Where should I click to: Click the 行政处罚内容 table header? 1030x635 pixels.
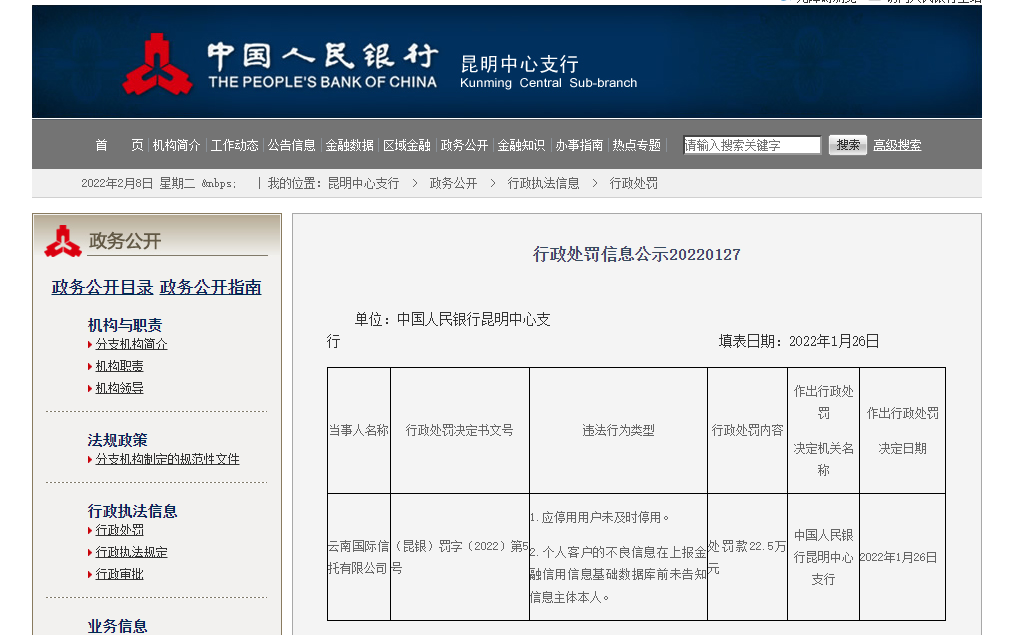[748, 430]
